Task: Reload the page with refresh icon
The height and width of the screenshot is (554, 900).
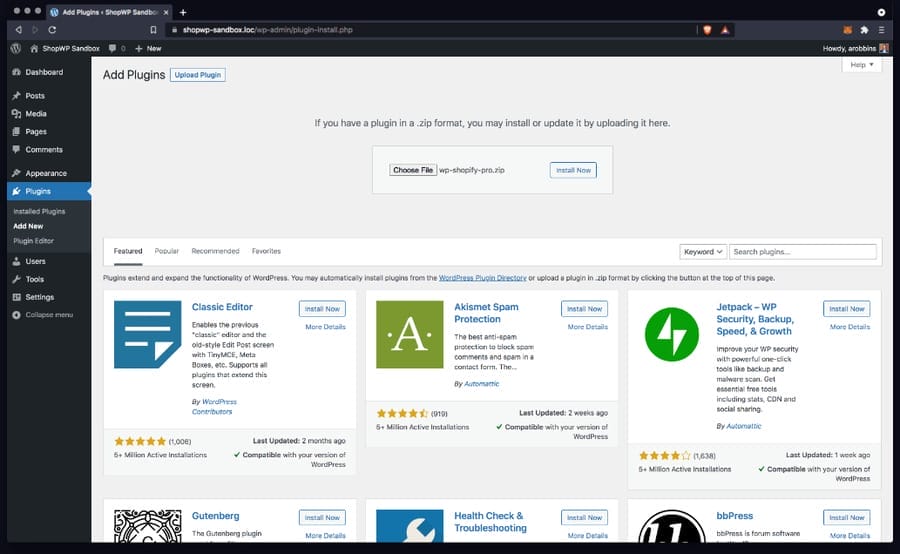Action: pos(52,30)
